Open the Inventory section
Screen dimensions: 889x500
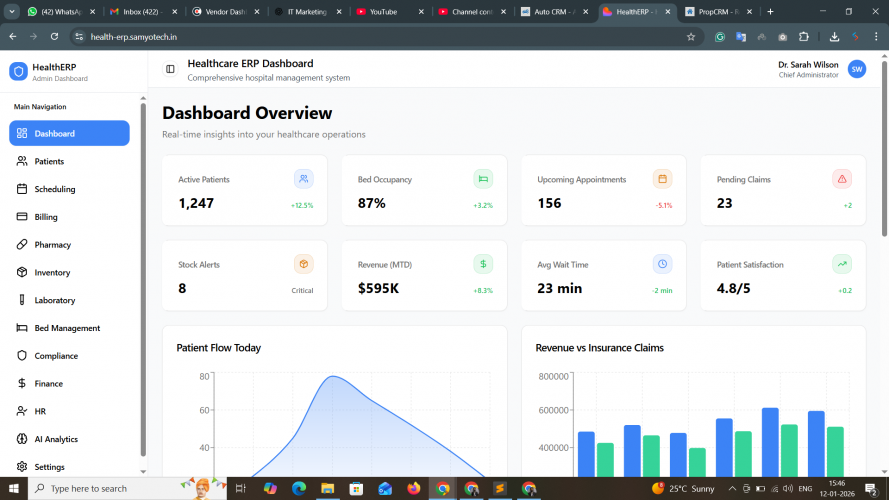(69, 272)
